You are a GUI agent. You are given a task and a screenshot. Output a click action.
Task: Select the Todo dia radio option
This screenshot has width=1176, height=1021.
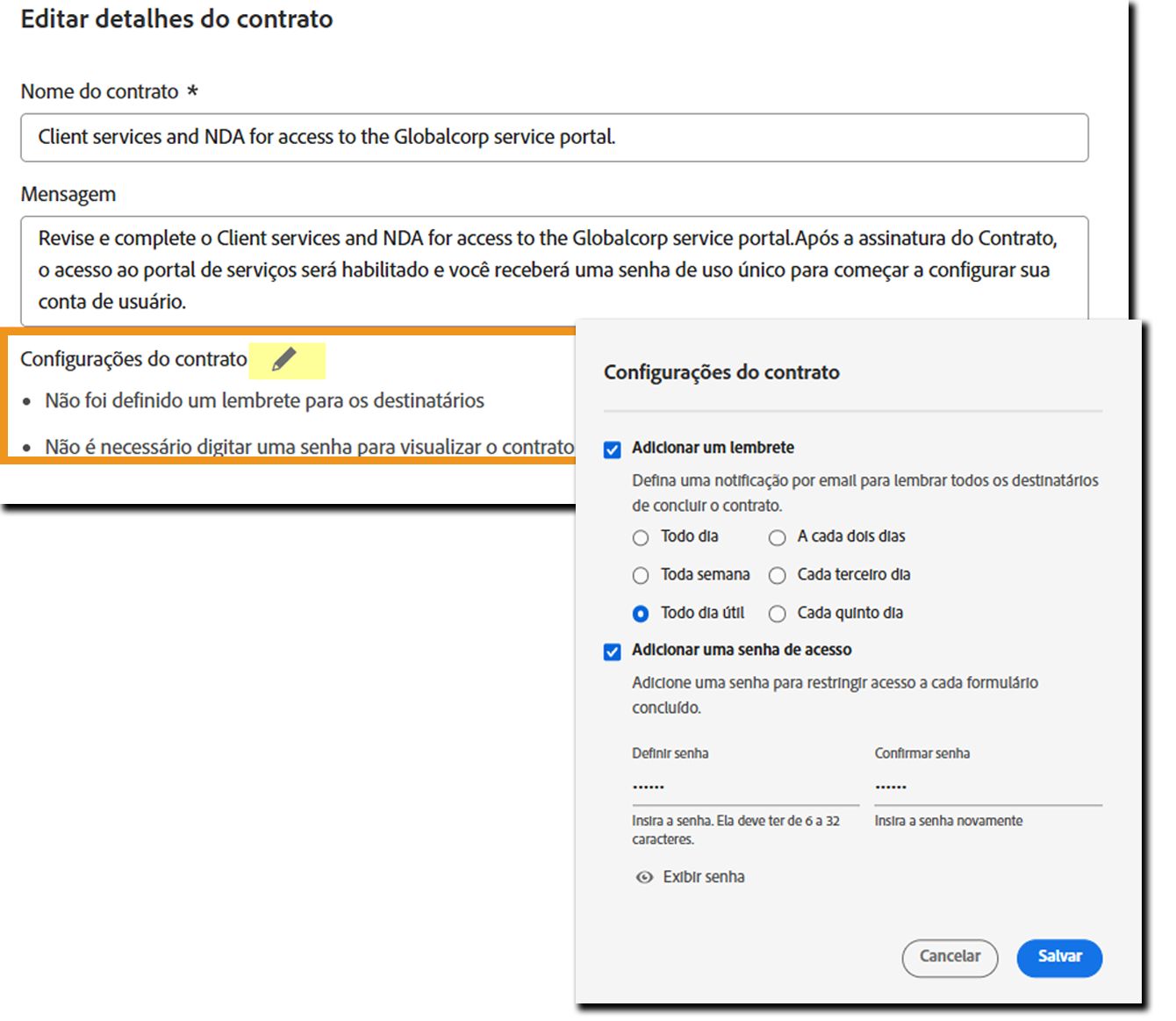641,537
